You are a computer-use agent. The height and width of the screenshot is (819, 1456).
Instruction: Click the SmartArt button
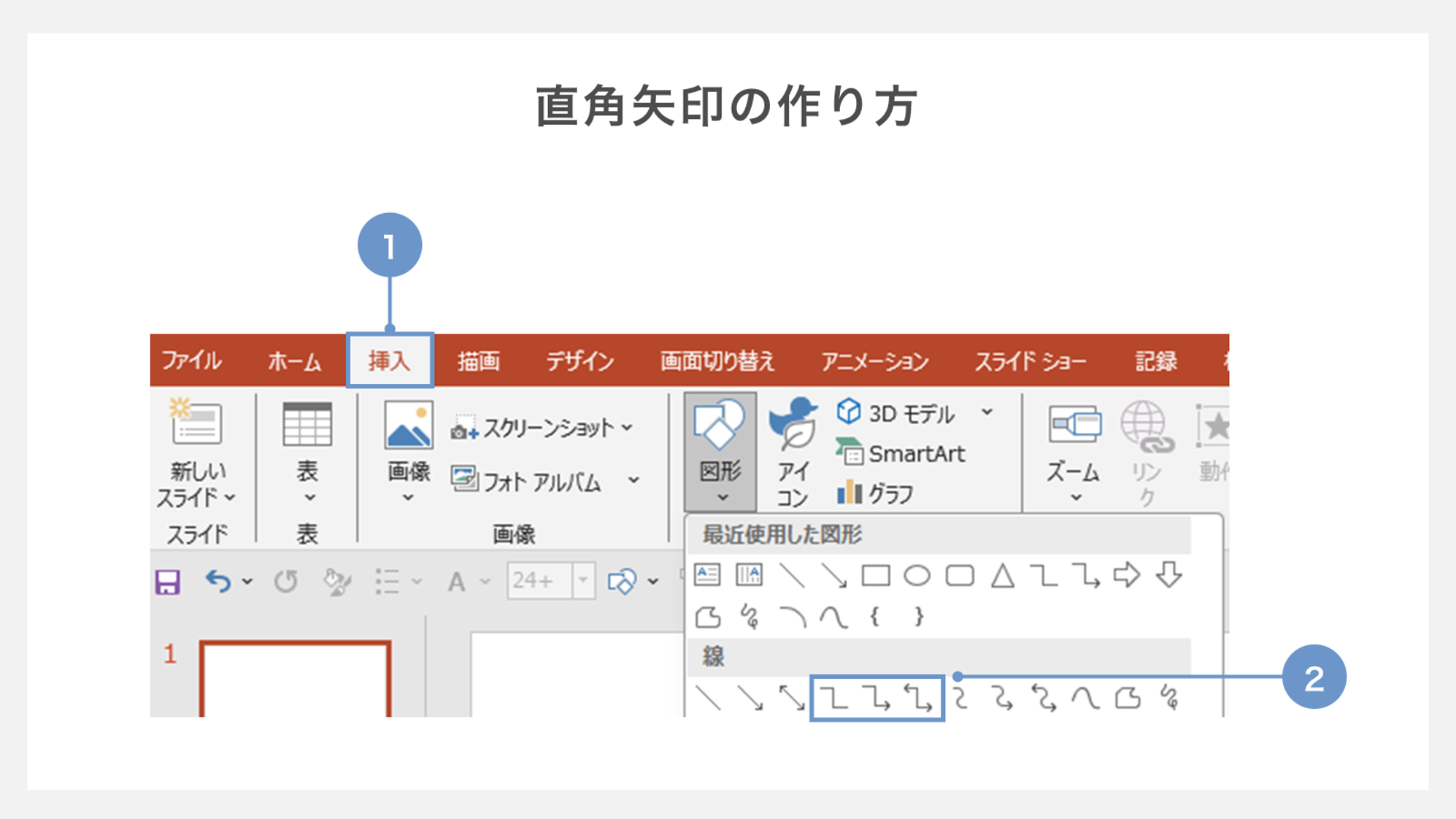click(901, 454)
